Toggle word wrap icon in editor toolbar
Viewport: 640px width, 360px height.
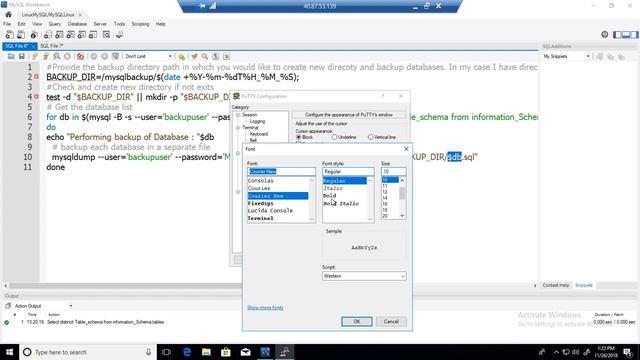[x=227, y=56]
